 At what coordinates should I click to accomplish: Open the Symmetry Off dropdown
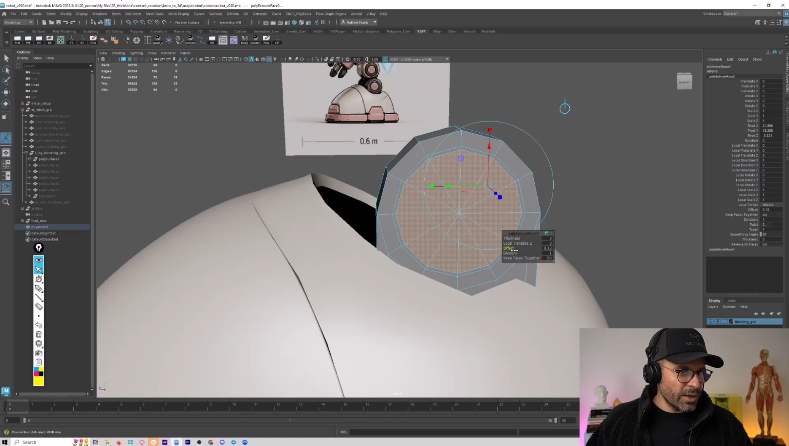coord(229,22)
